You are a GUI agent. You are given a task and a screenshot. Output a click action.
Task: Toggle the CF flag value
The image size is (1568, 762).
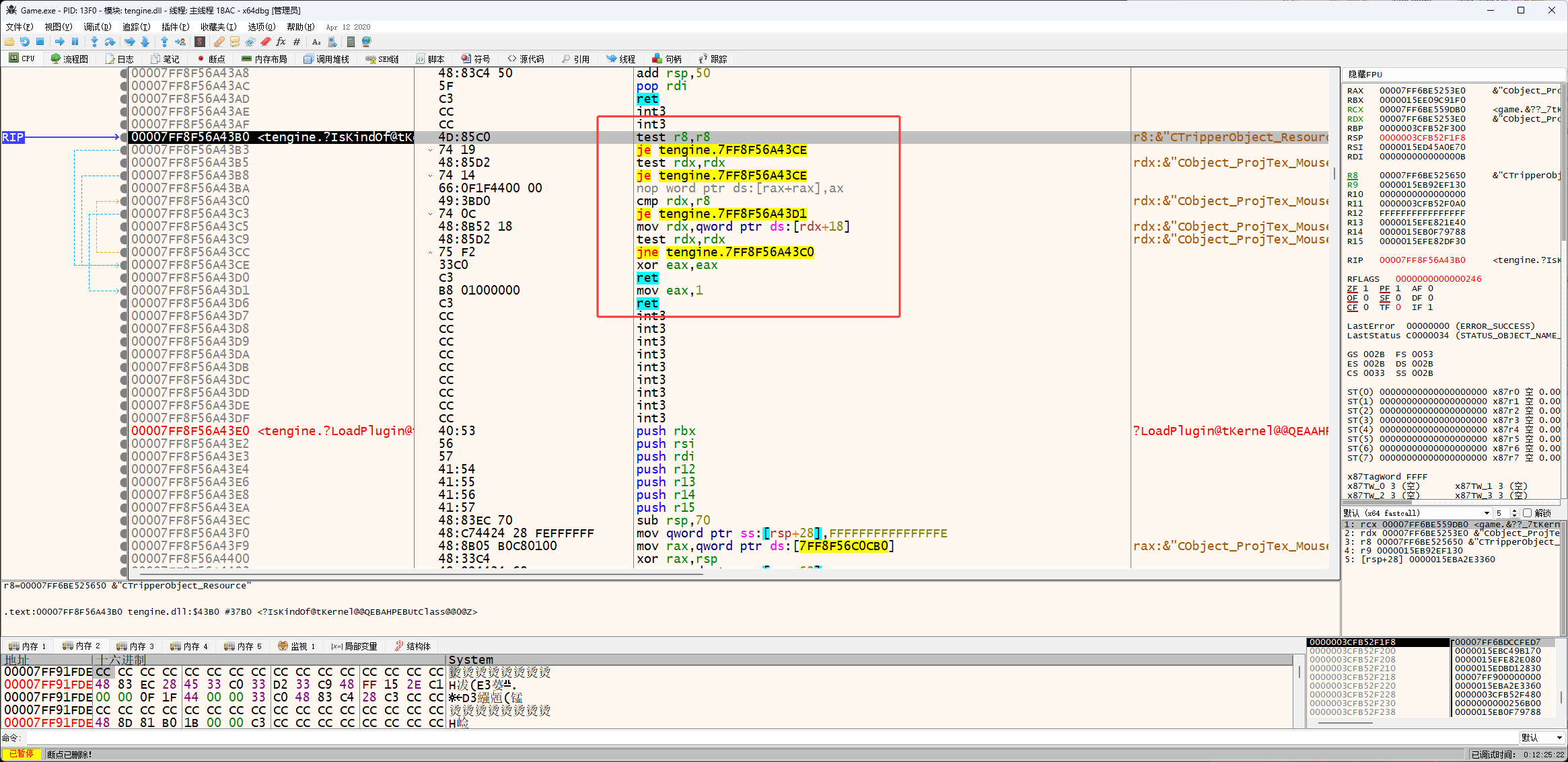[1366, 307]
